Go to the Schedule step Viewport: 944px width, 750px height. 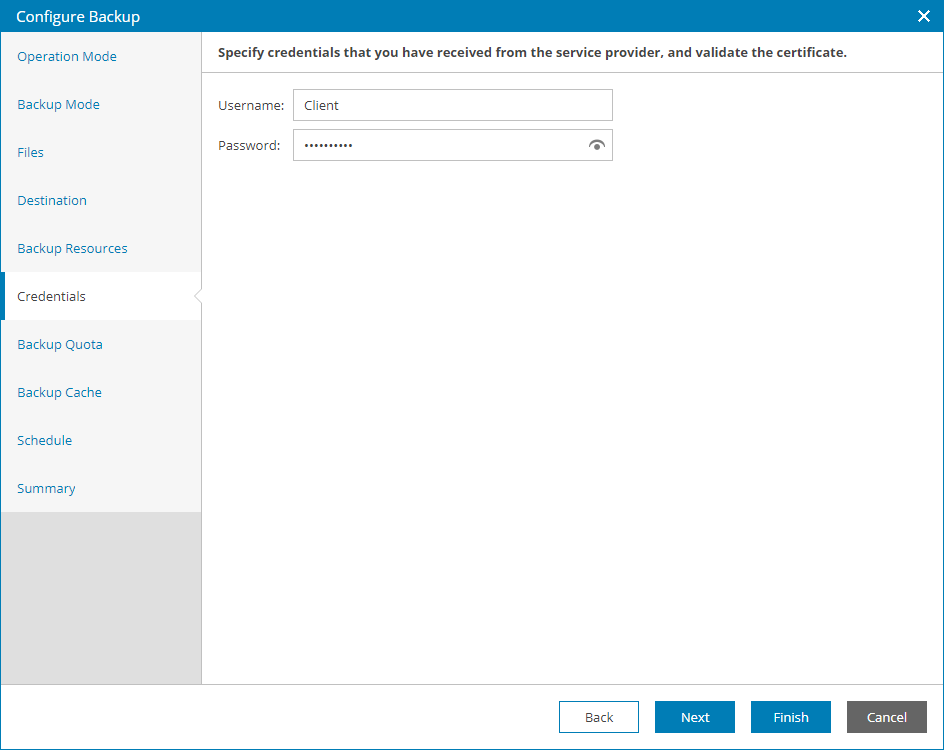pos(45,441)
